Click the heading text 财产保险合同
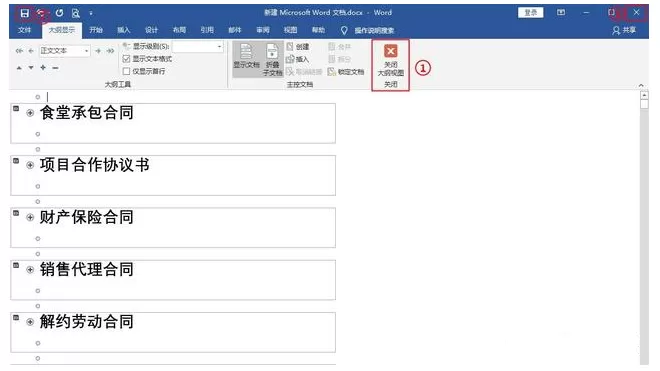660x371 pixels. pyautogui.click(x=87, y=217)
